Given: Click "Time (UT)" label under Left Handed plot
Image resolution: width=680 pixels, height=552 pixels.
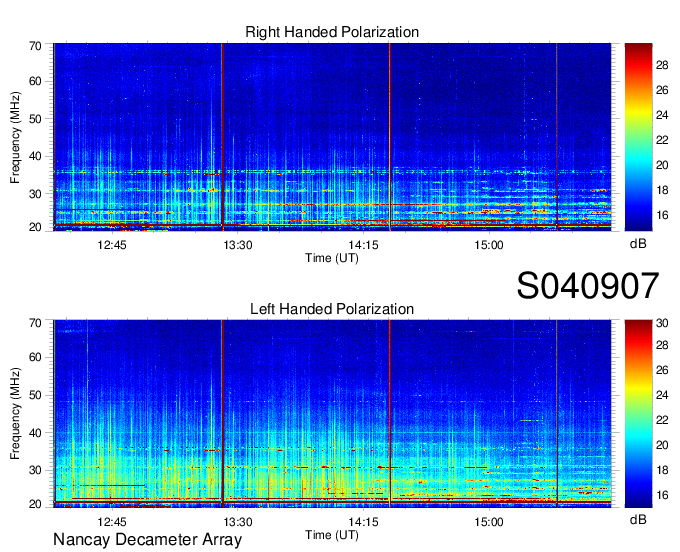Looking at the screenshot, I should click(332, 535).
